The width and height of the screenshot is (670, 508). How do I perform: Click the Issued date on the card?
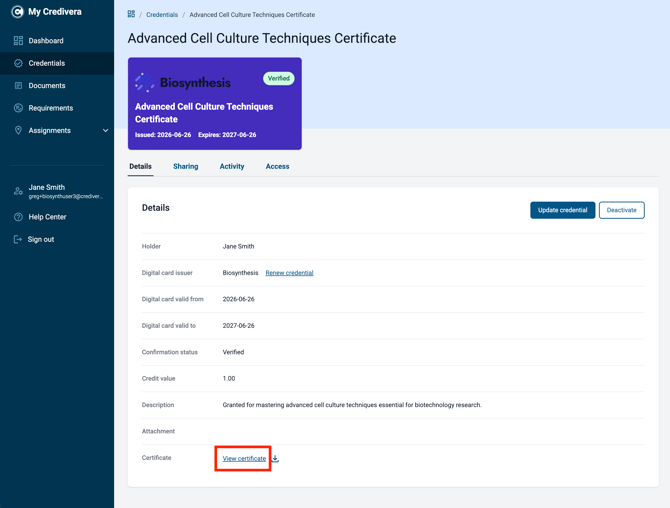coord(163,135)
